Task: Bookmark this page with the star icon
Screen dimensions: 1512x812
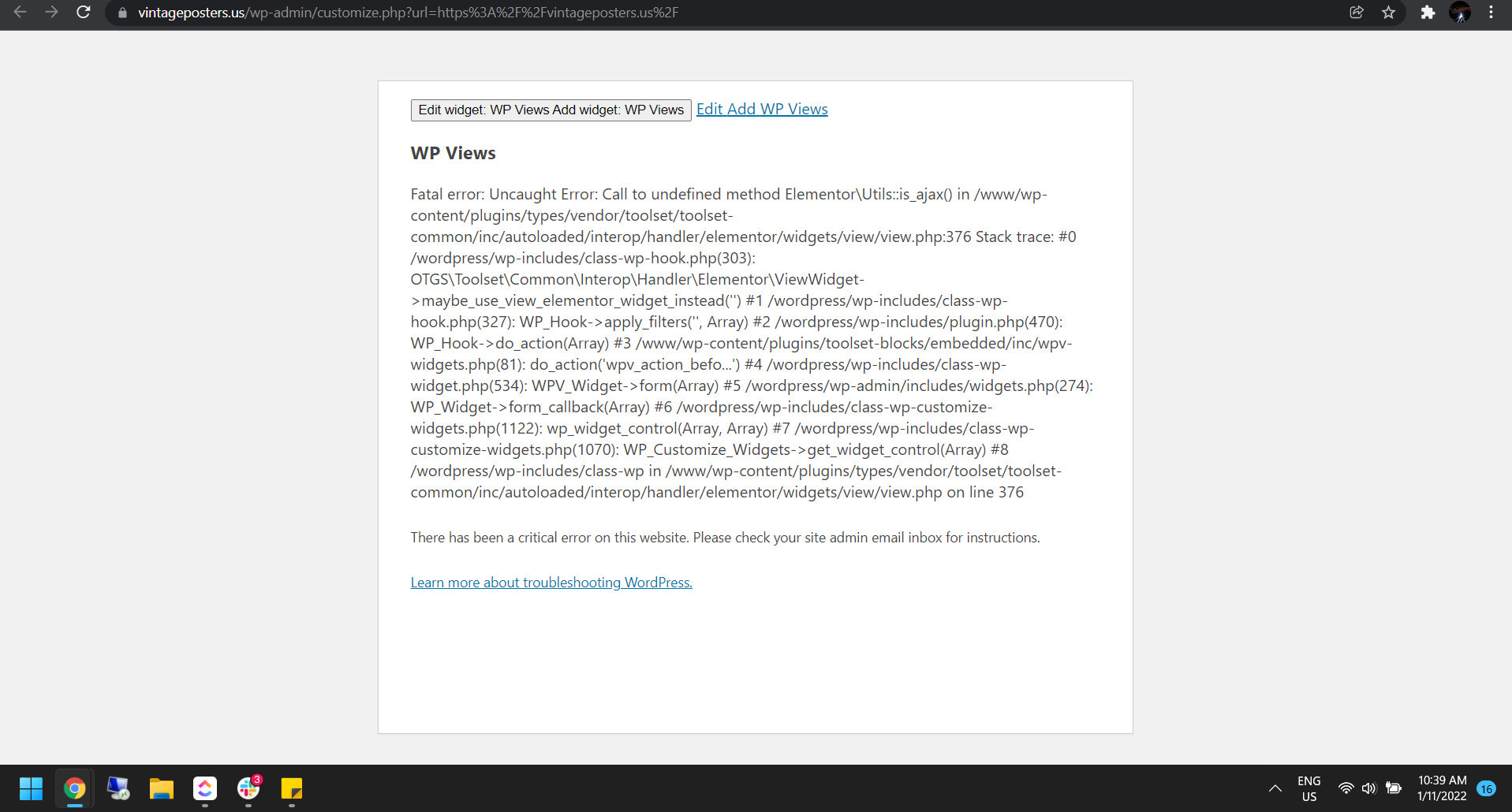Action: [x=1389, y=13]
